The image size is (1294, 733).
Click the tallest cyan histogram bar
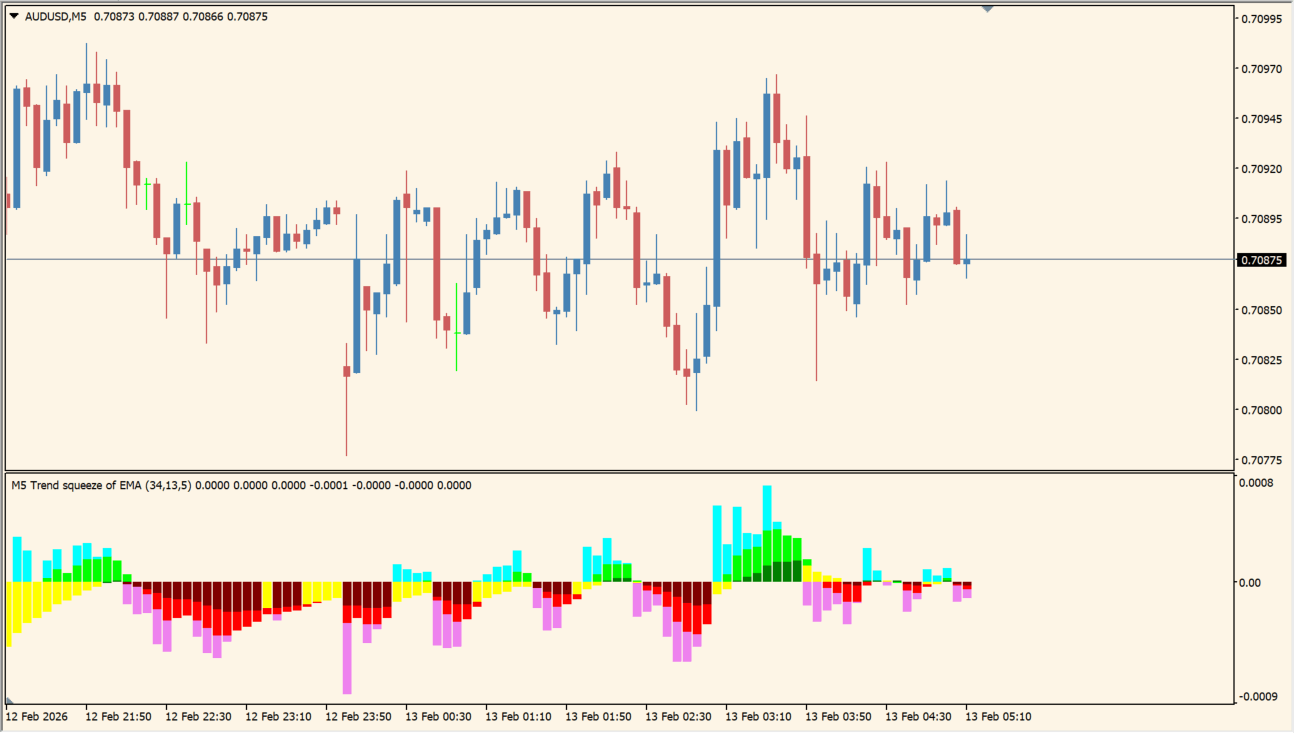(x=767, y=505)
